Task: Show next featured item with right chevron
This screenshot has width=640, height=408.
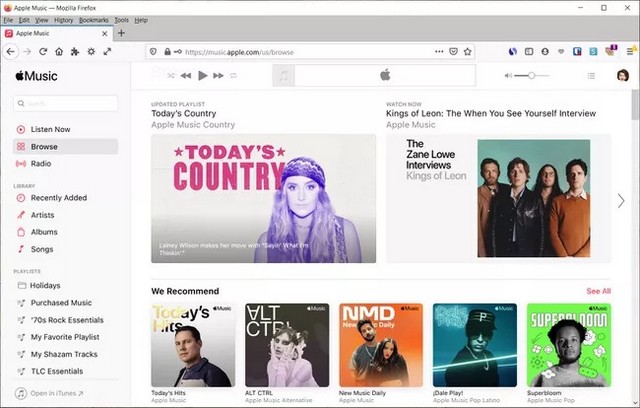Action: [x=621, y=200]
